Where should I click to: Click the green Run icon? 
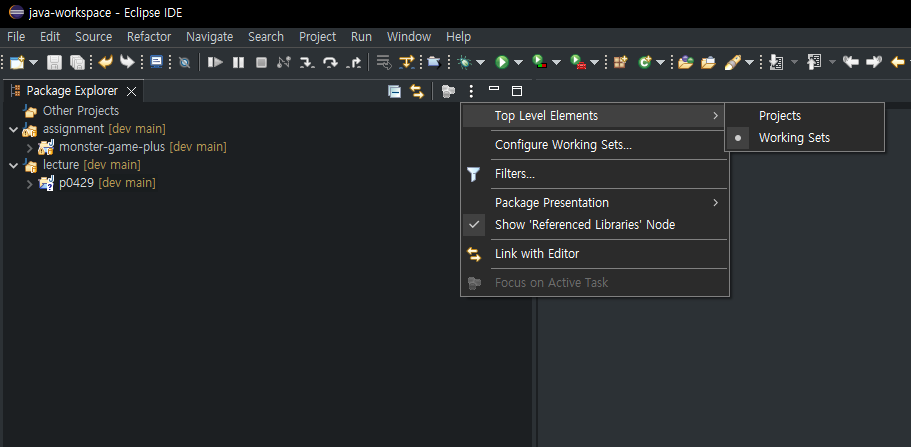pos(502,62)
